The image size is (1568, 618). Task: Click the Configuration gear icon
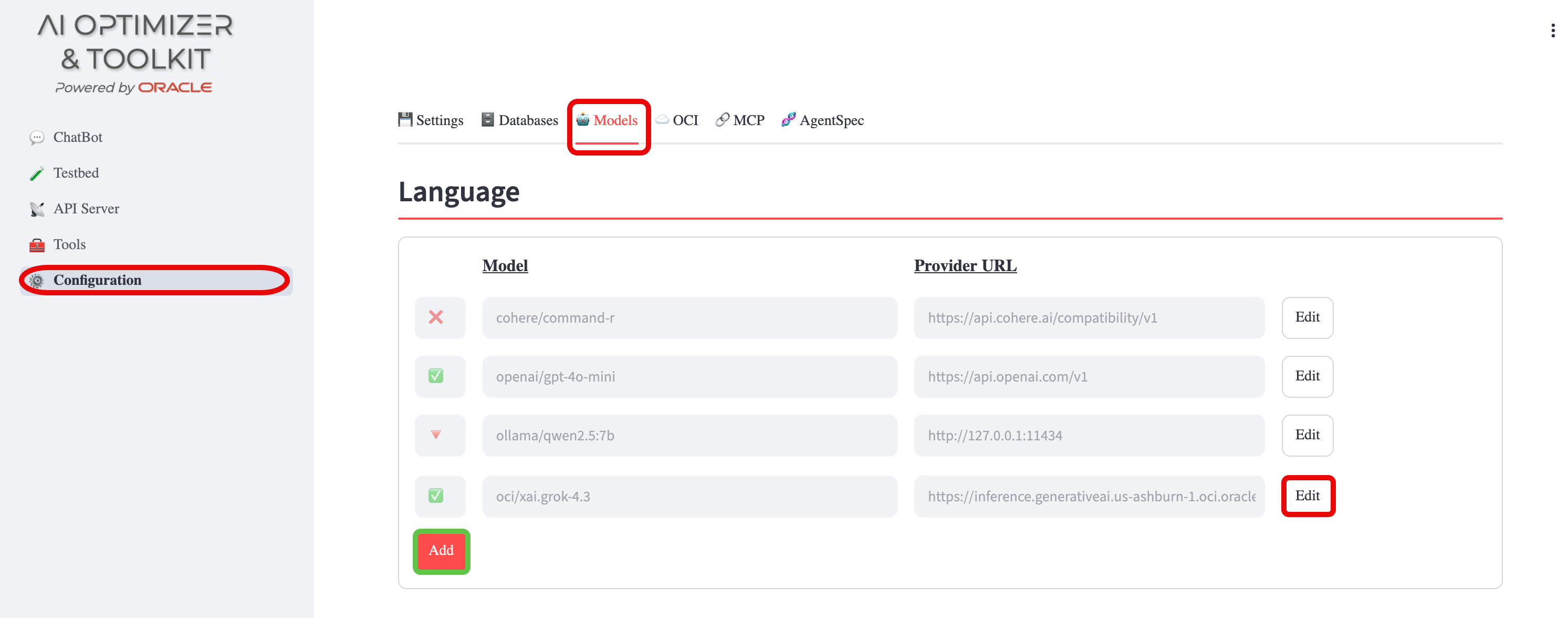[37, 281]
